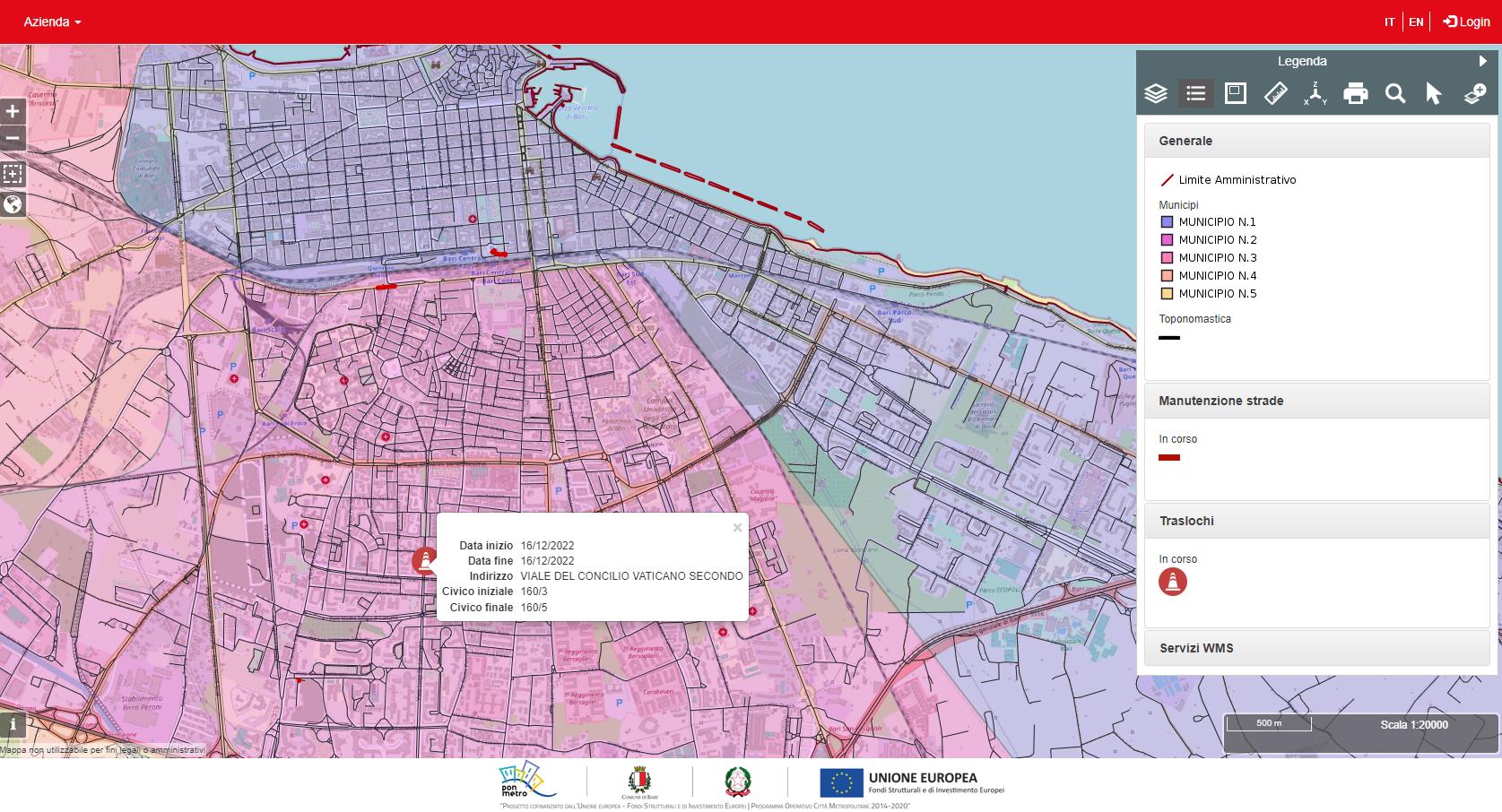Open the layers panel icon
Screen dimensions: 1502x812
point(1156,93)
